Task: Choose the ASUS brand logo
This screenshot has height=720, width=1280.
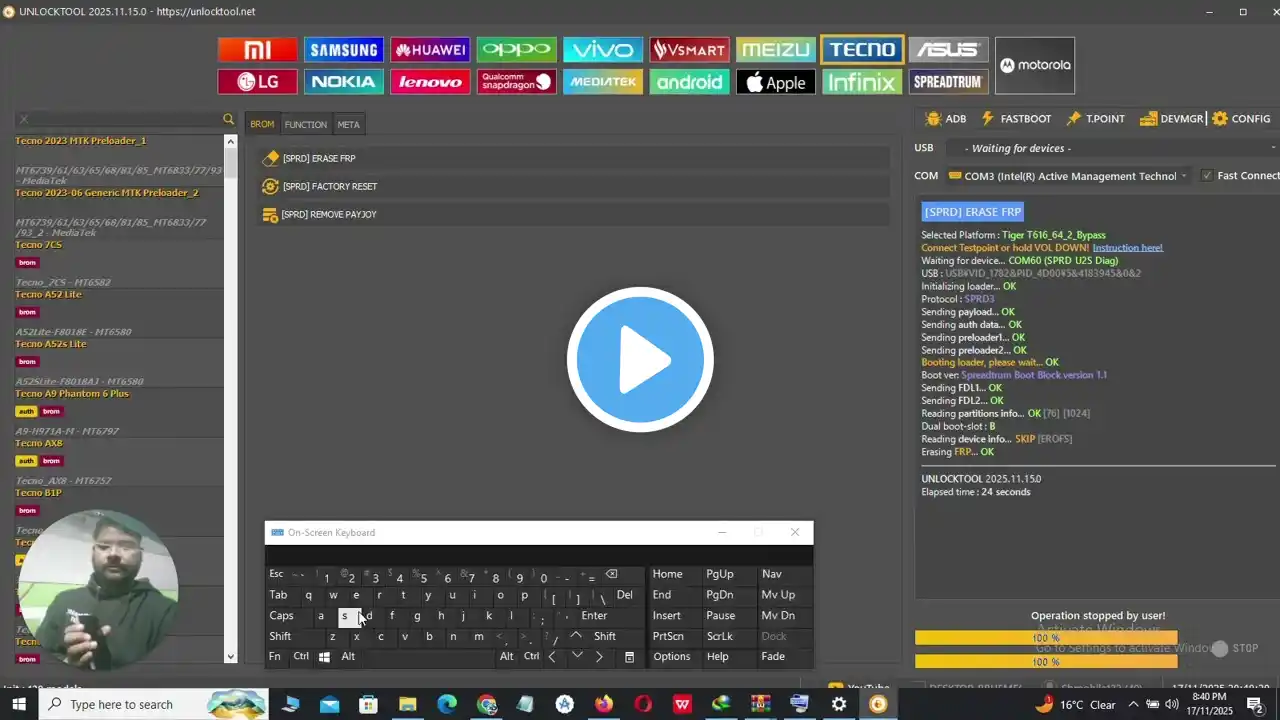Action: (949, 50)
